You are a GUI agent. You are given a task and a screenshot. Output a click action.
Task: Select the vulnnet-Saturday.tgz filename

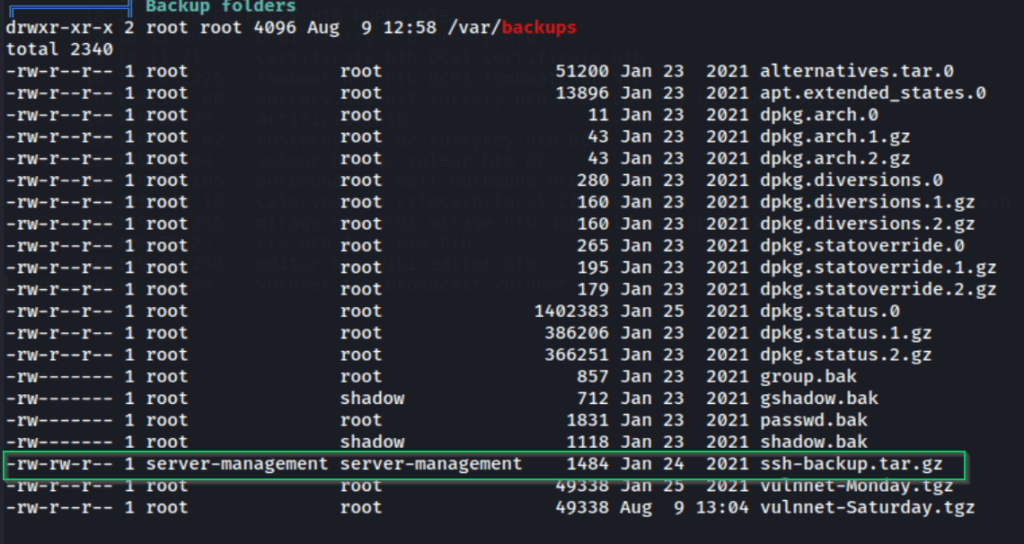coord(867,507)
